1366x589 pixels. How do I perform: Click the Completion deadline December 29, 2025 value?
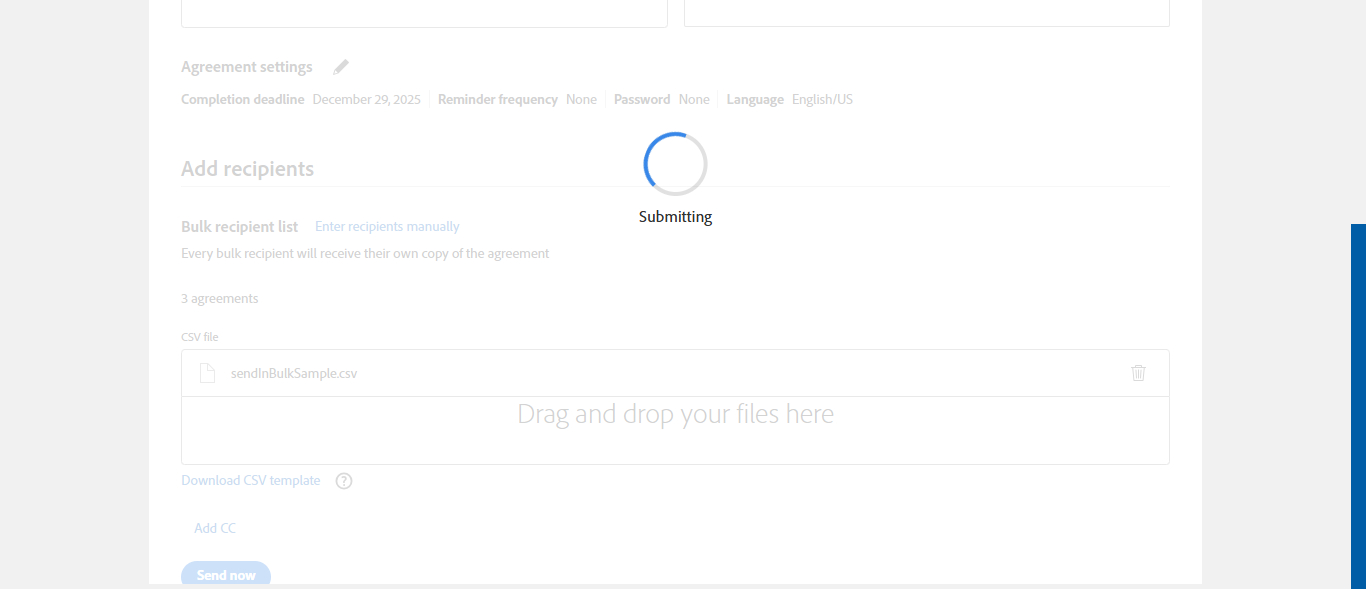click(366, 99)
